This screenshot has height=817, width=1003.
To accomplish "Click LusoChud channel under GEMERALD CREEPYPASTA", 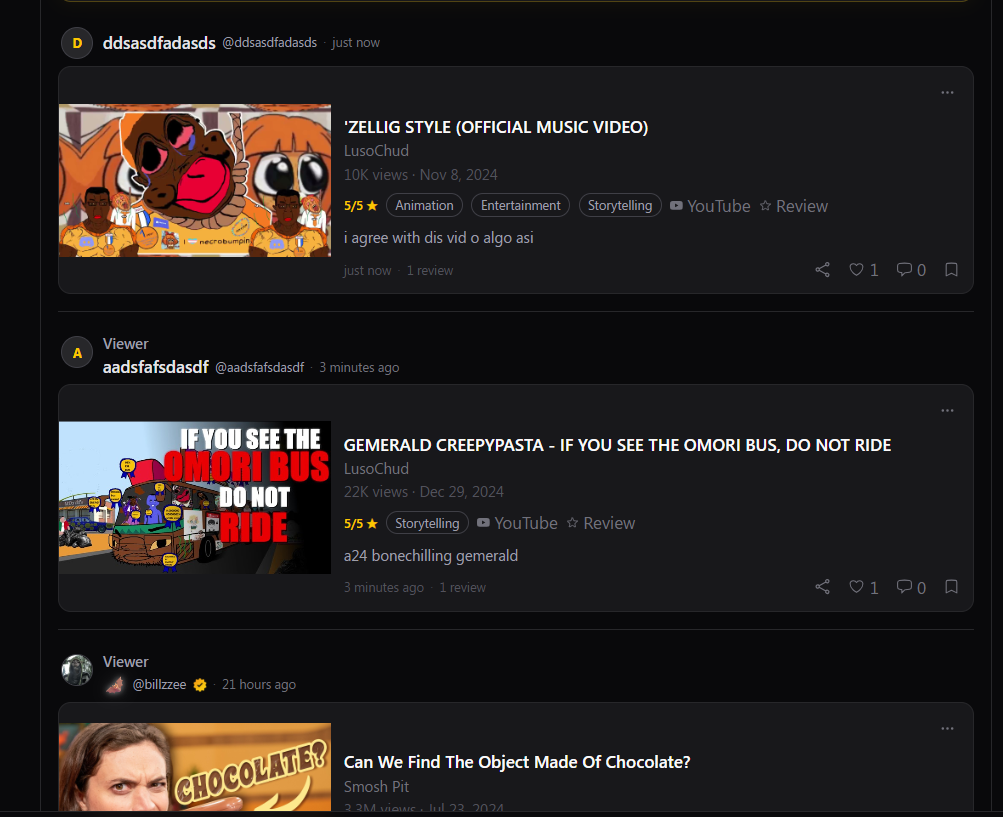I will click(x=376, y=469).
